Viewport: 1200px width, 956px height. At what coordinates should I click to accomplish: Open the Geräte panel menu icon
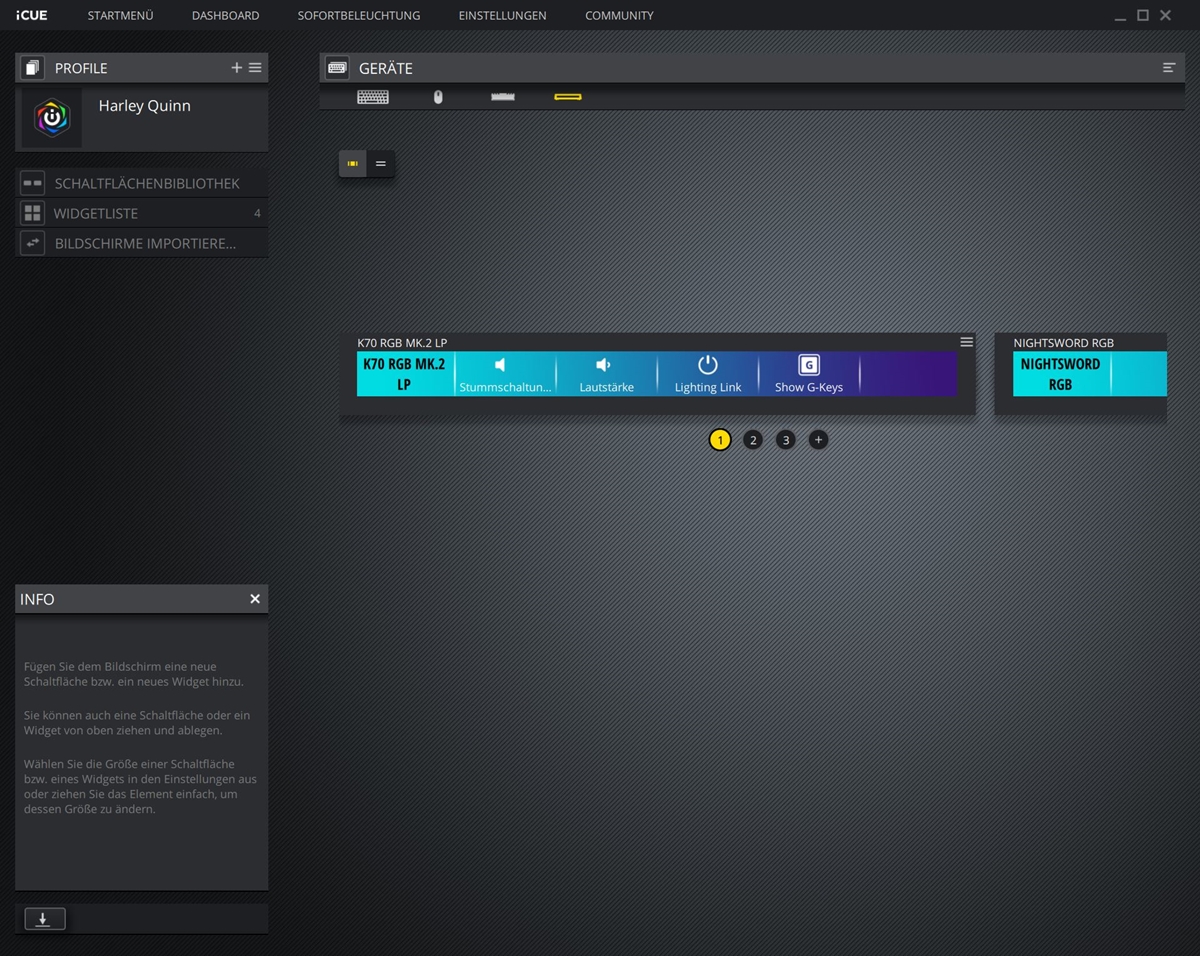pos(1169,68)
